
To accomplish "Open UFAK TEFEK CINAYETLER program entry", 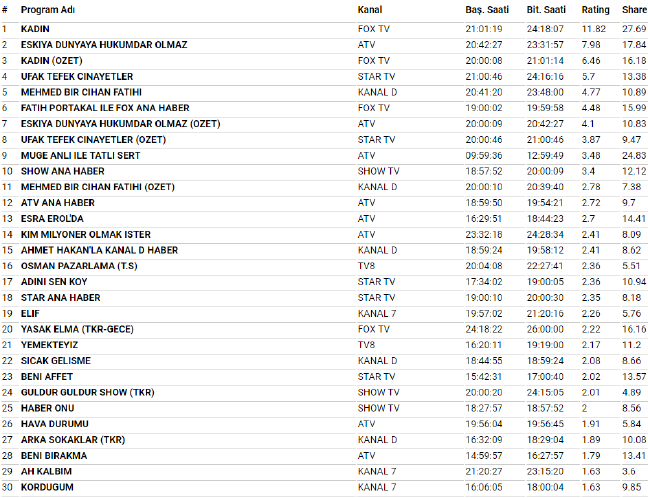I will click(x=77, y=76).
